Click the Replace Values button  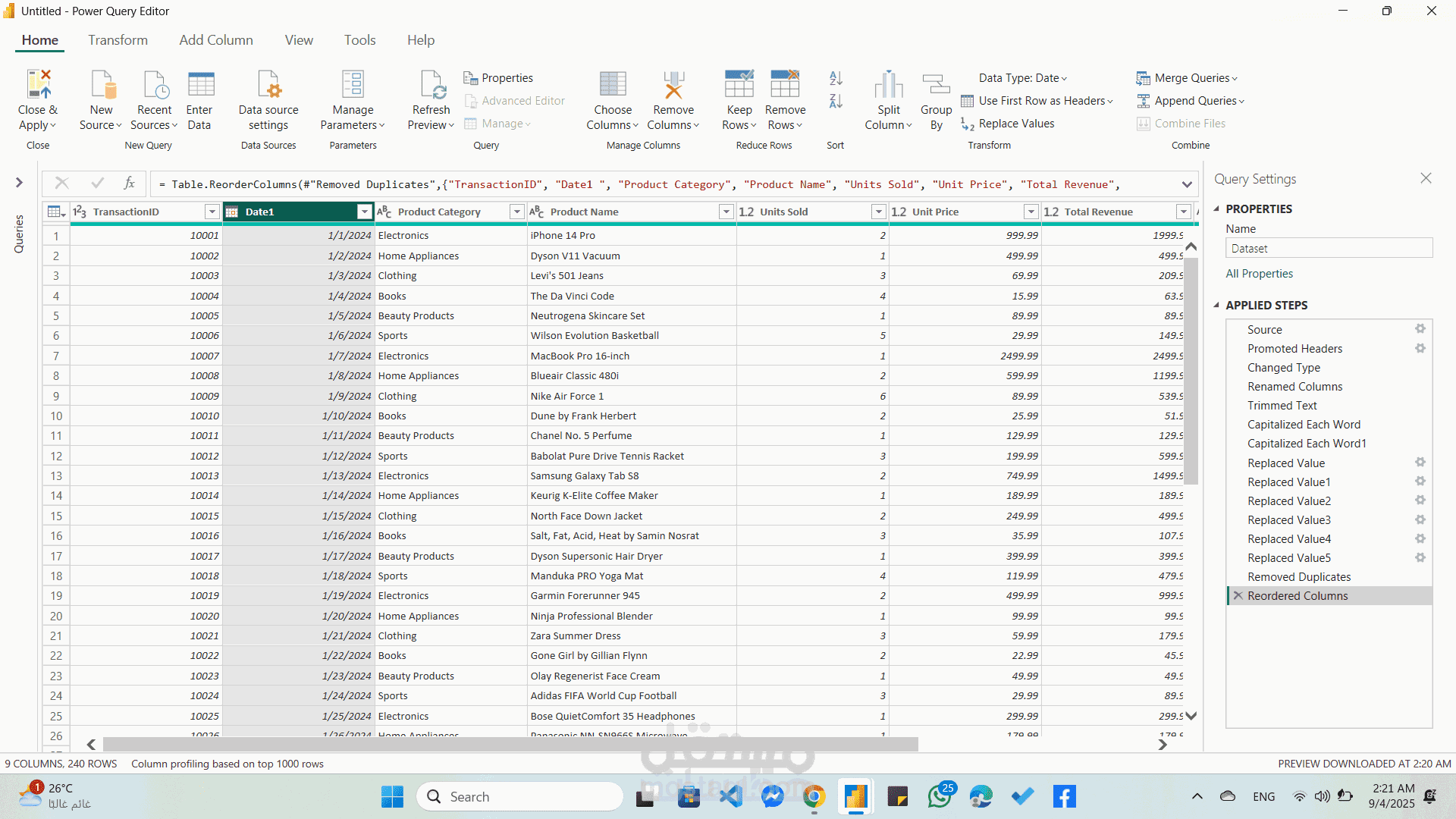tap(1008, 124)
